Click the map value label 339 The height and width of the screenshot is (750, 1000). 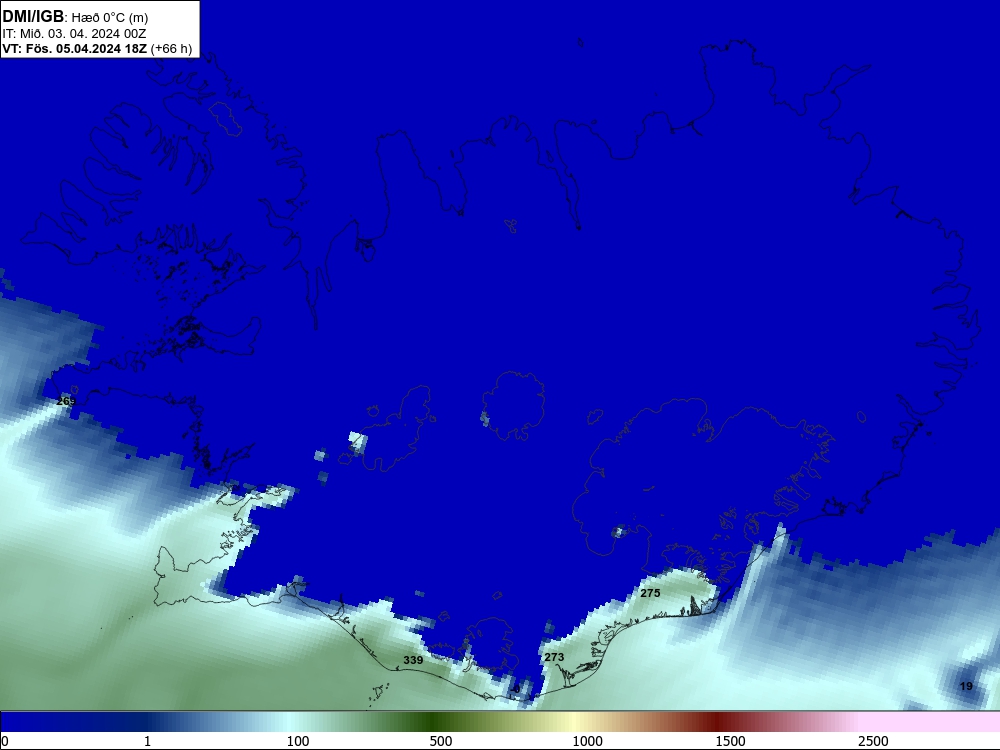tap(413, 660)
